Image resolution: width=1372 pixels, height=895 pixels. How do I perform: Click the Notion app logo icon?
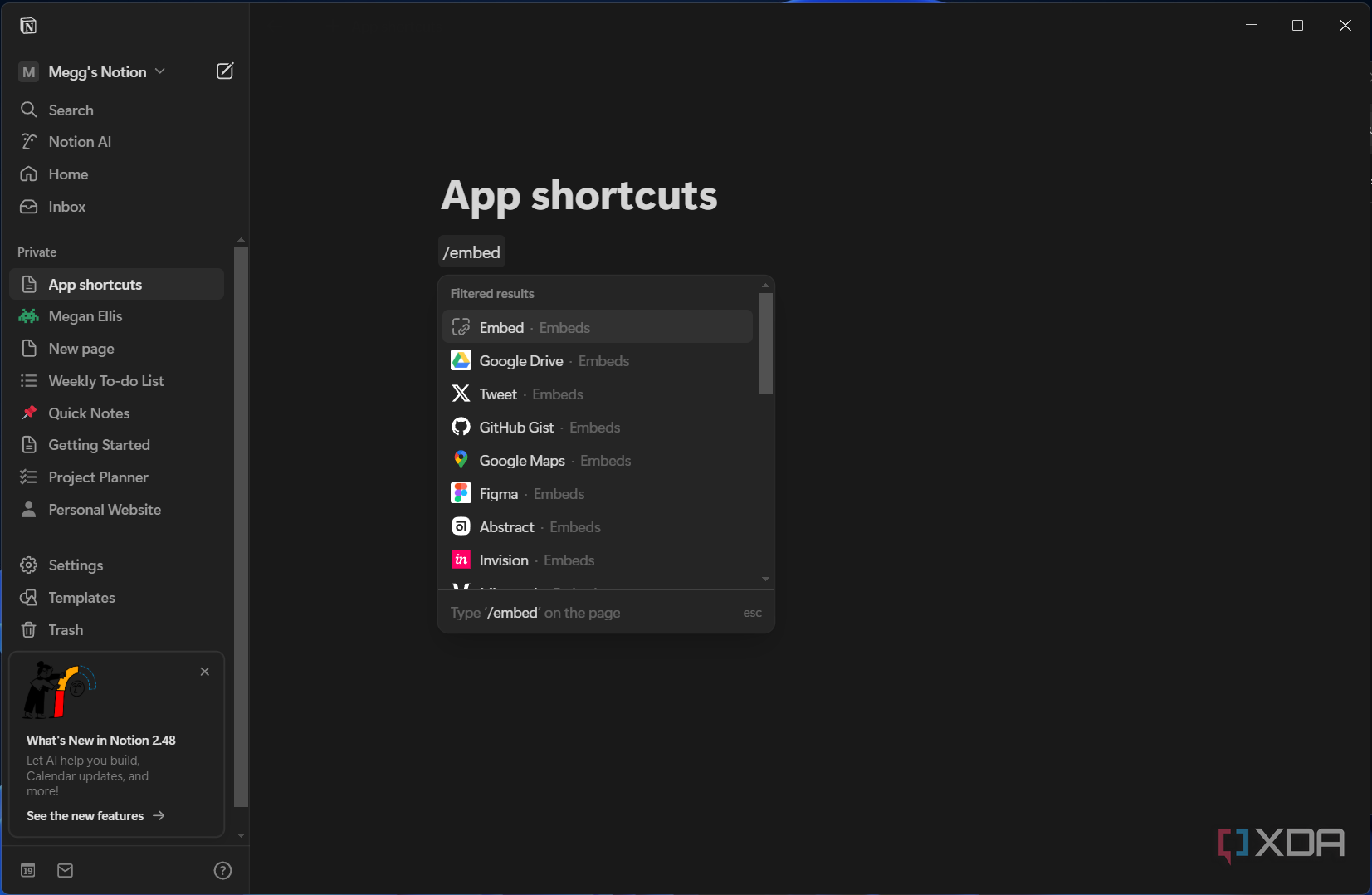coord(28,26)
